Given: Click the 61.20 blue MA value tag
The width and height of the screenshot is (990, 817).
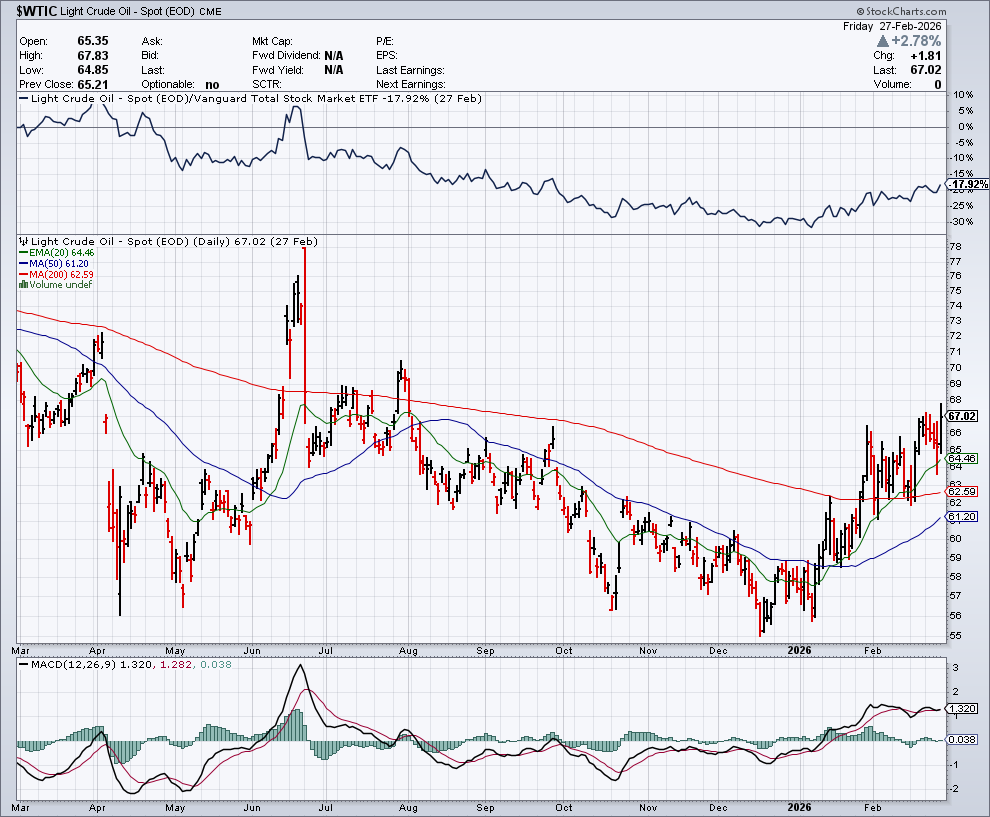Looking at the screenshot, I should tap(961, 517).
